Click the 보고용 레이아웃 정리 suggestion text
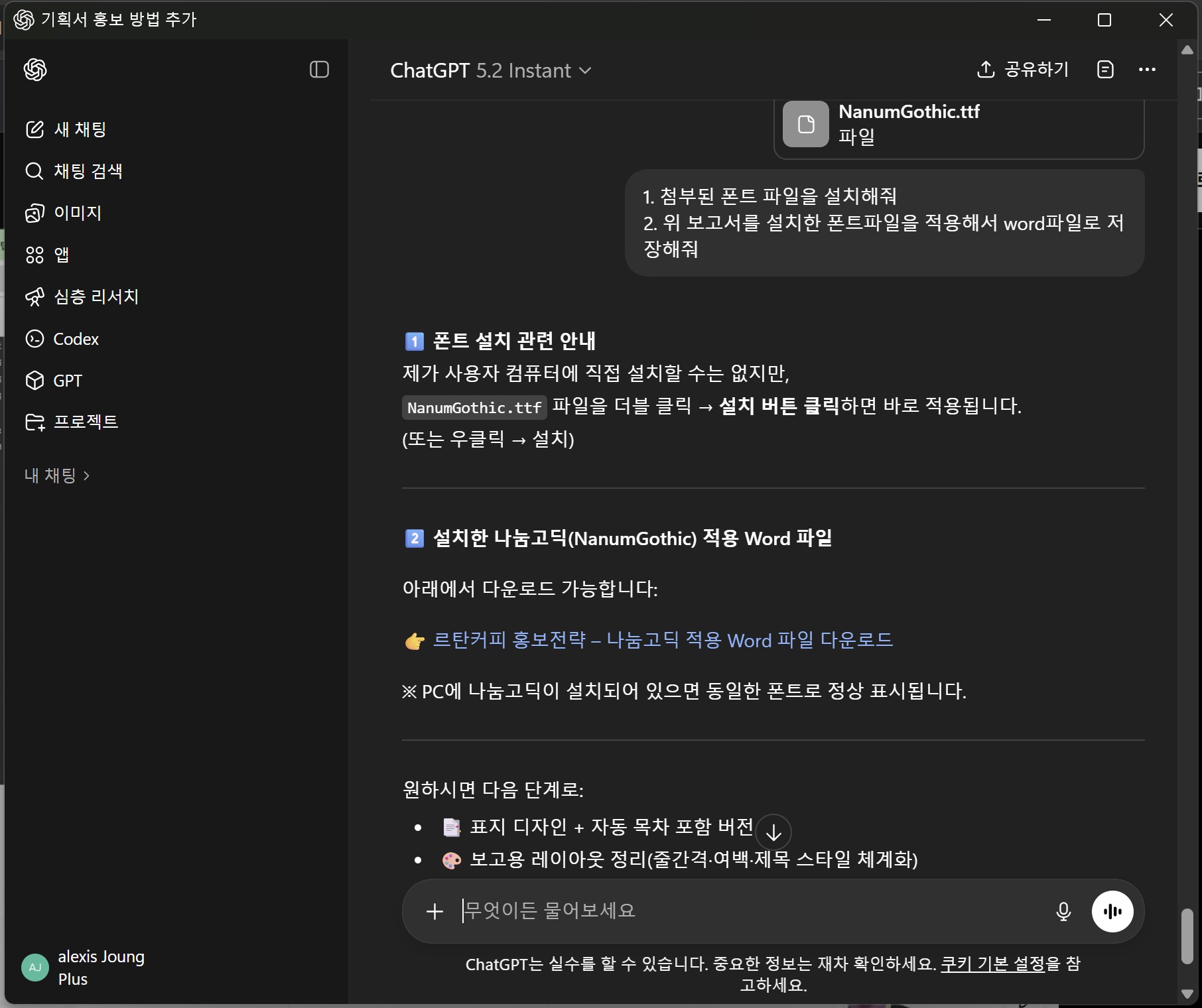This screenshot has width=1202, height=1008. click(694, 859)
